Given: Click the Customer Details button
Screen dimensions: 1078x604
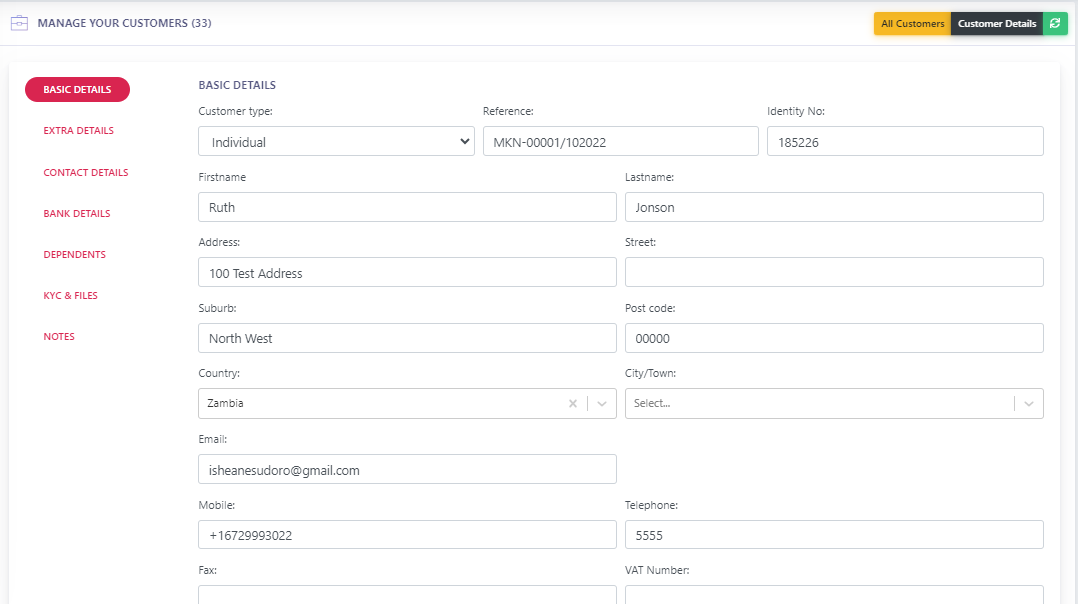Looking at the screenshot, I should coord(997,23).
